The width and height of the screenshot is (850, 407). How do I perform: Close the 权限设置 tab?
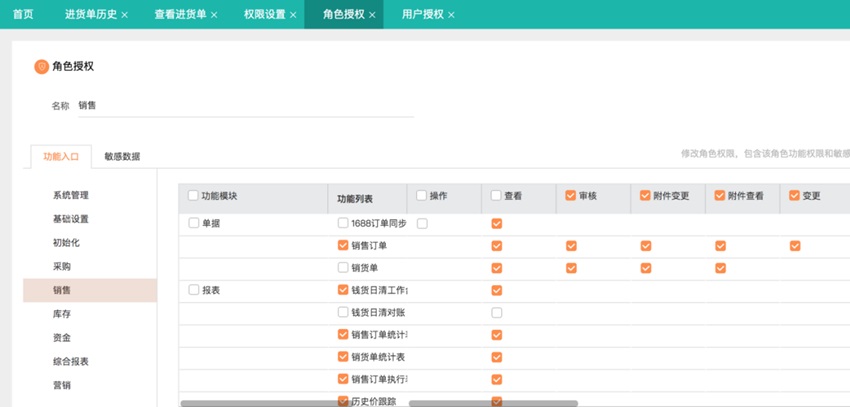(293, 15)
